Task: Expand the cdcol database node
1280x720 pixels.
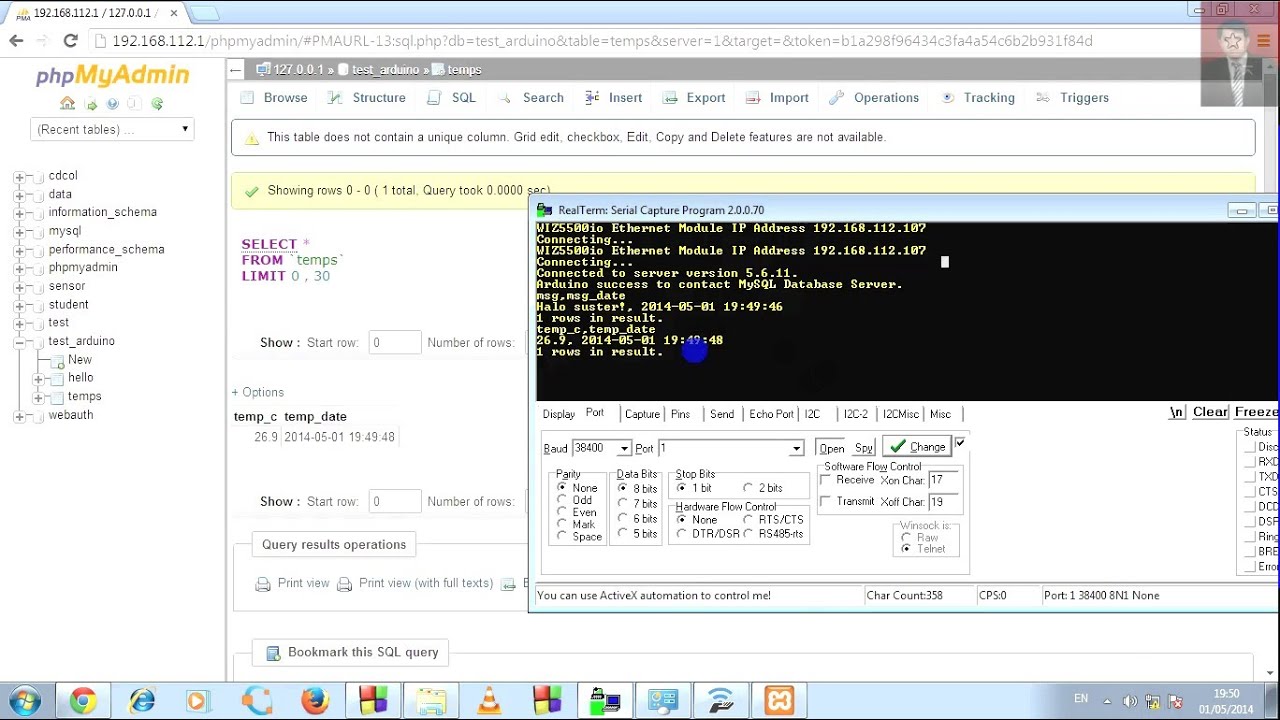Action: pyautogui.click(x=19, y=176)
